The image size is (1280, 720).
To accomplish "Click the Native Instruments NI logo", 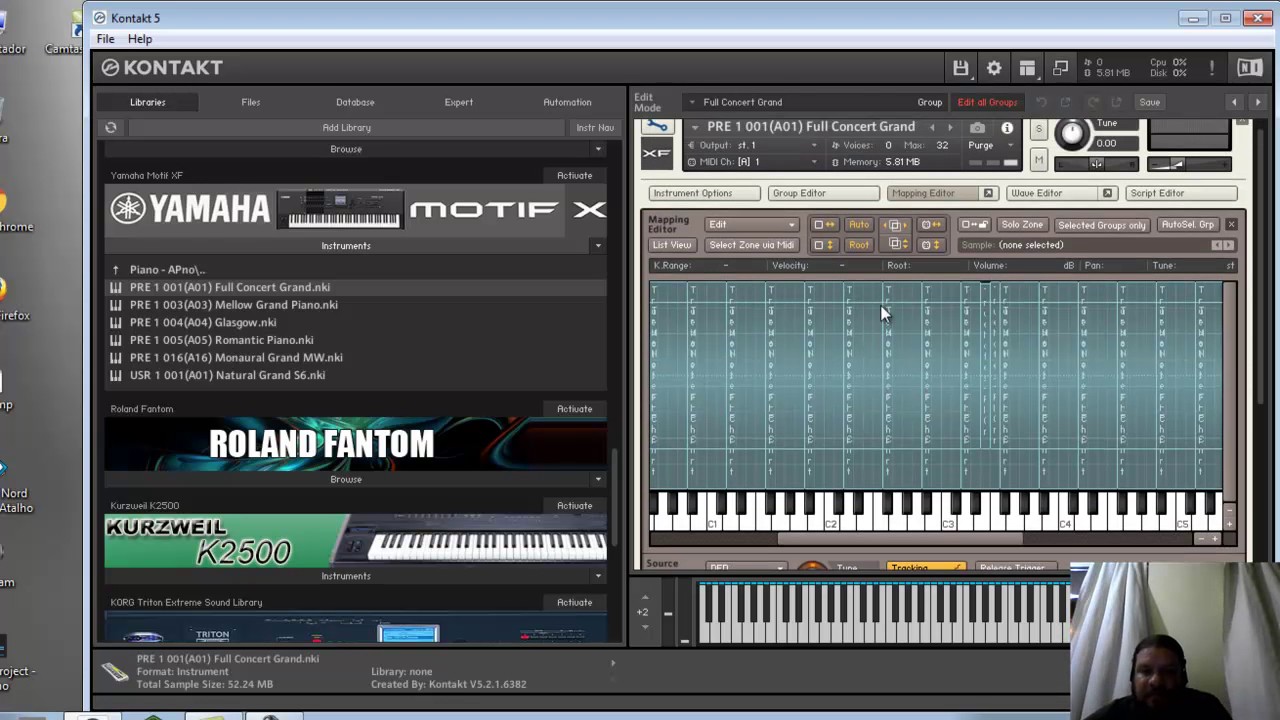I will tap(1249, 68).
